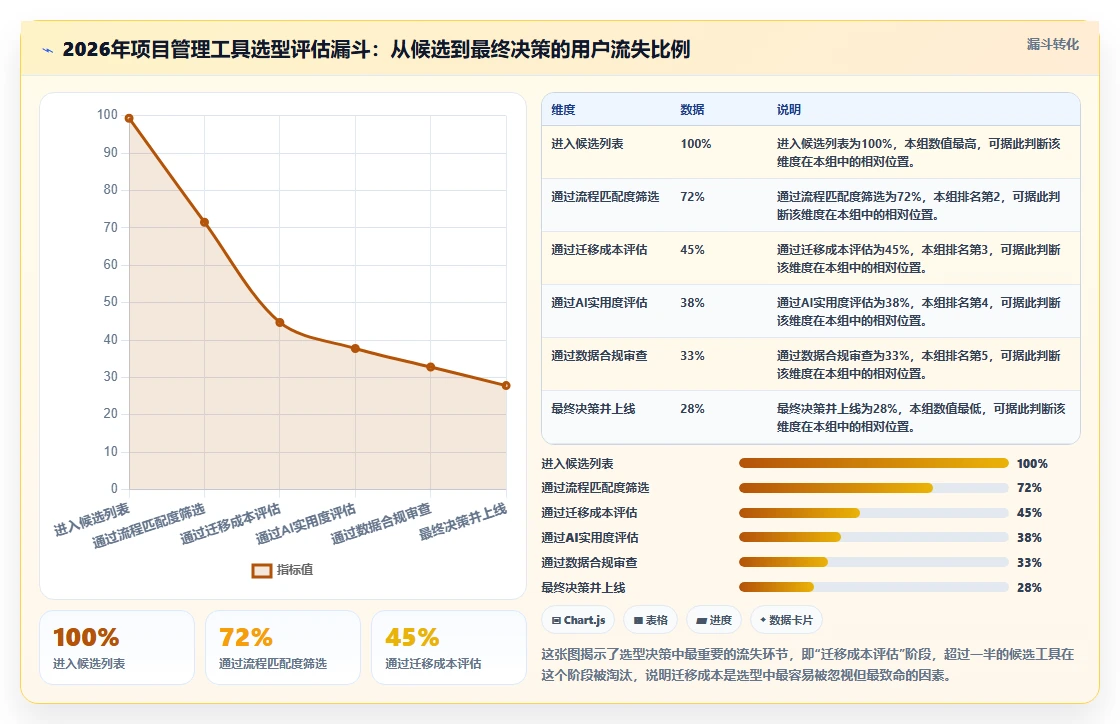The width and height of the screenshot is (1120, 724).
Task: Toggle the 指标值 legend swatch
Action: click(261, 570)
